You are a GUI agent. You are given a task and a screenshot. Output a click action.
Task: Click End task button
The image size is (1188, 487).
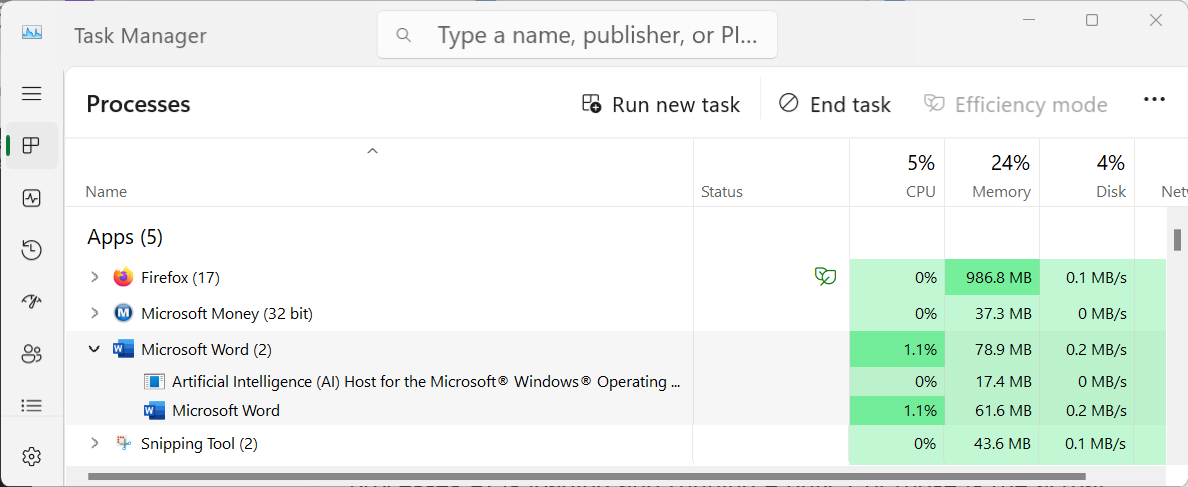[835, 104]
